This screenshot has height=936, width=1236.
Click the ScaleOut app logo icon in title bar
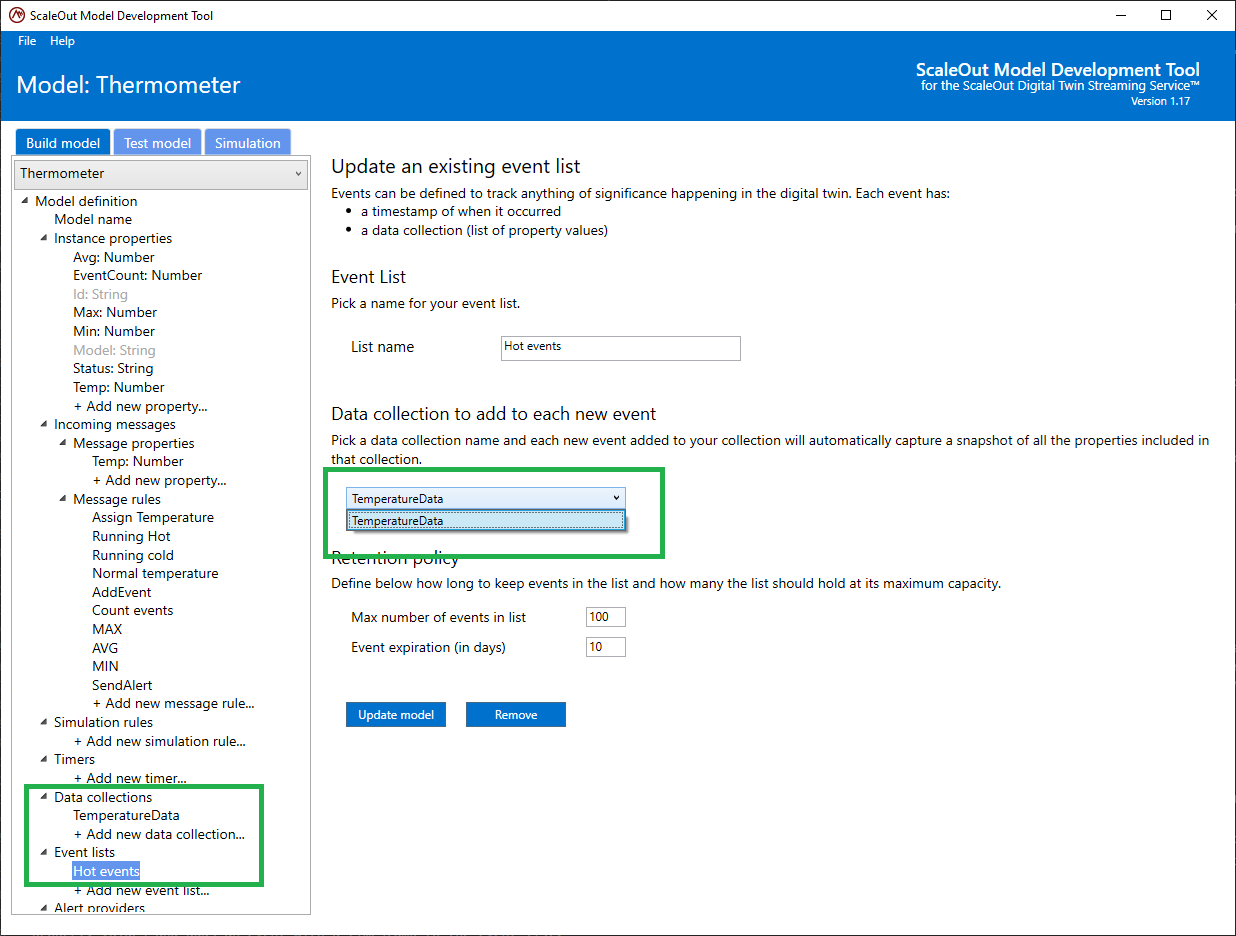tap(16, 15)
